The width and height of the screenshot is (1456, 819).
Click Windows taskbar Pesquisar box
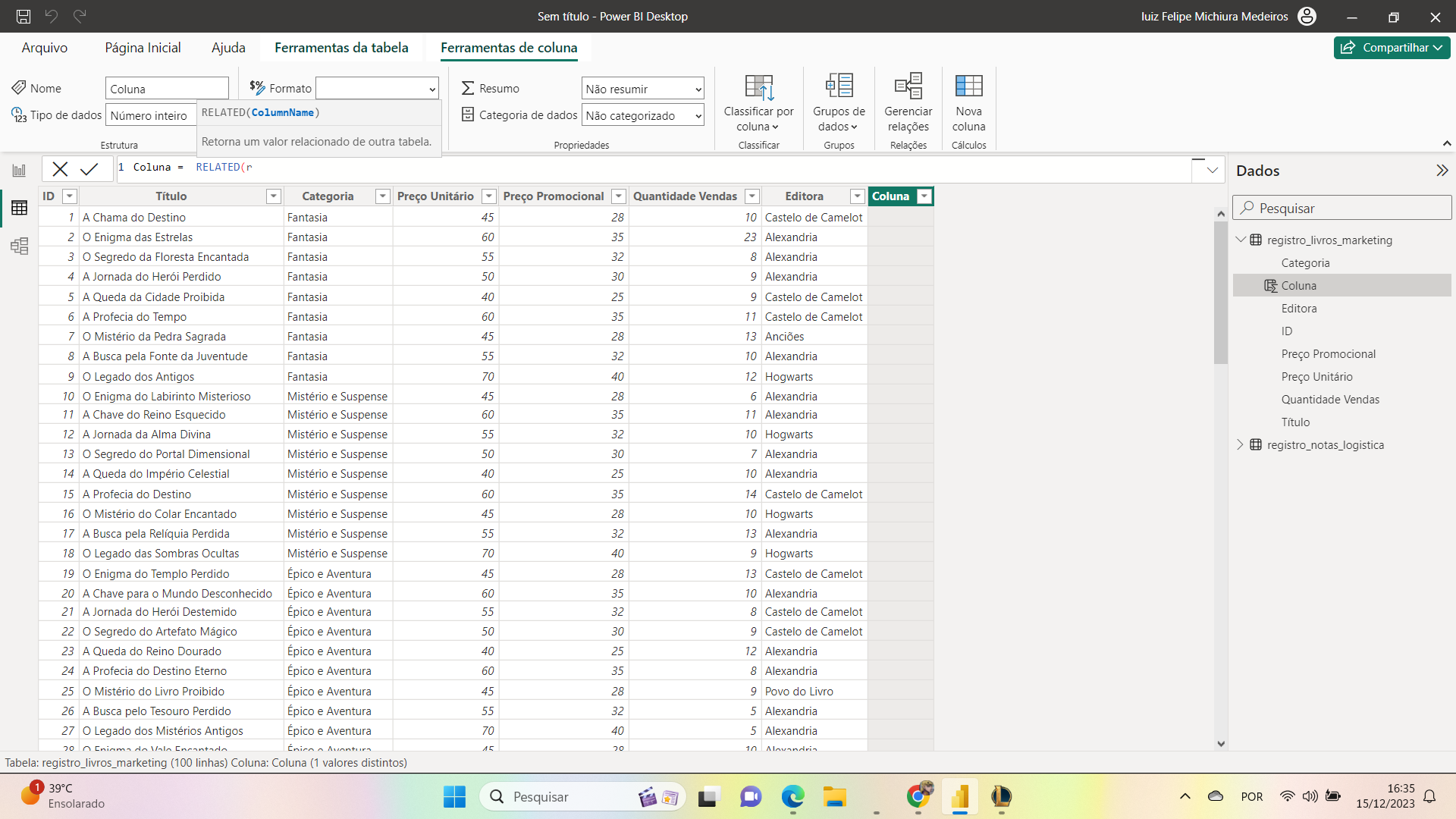point(582,796)
